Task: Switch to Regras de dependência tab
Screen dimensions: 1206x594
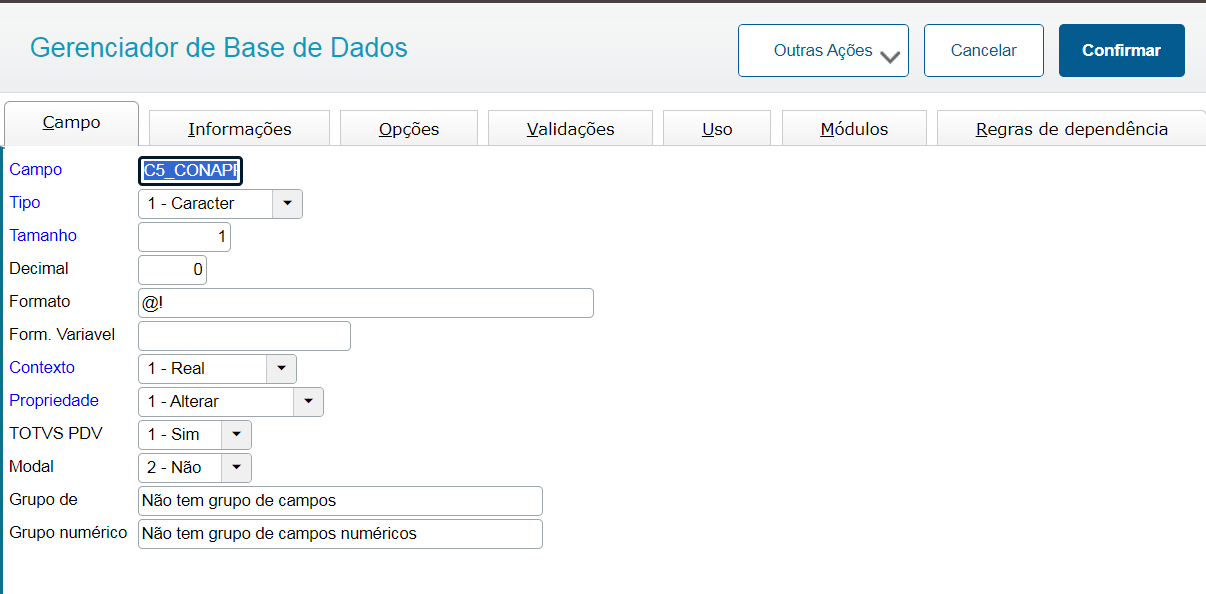Action: click(1071, 129)
